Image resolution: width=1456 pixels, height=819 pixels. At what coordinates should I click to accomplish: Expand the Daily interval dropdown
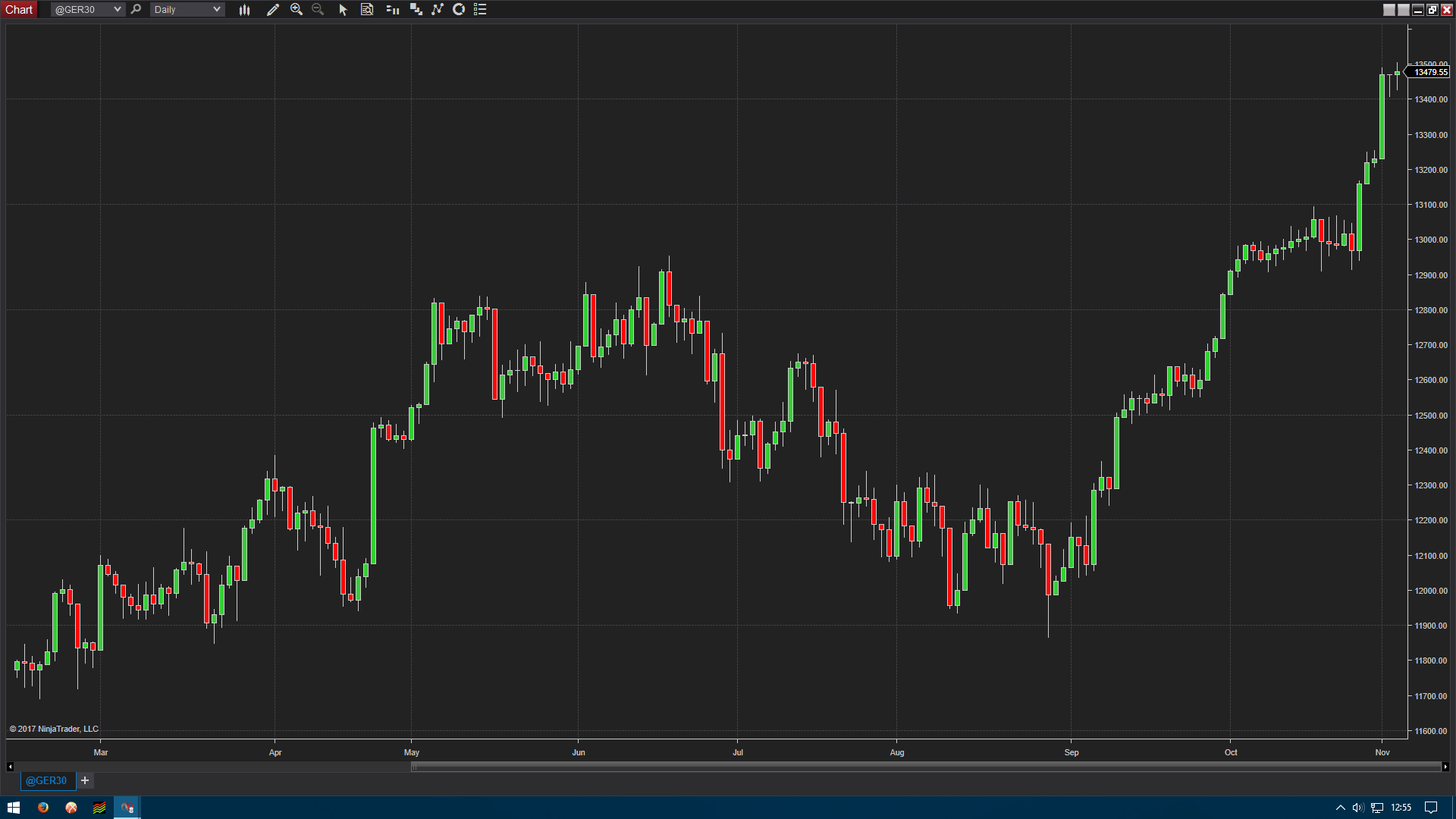pyautogui.click(x=216, y=10)
